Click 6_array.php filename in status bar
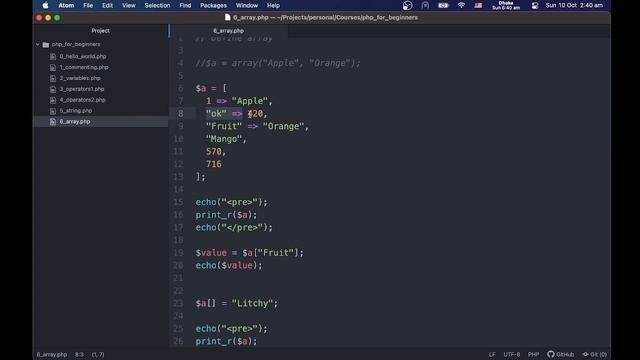The height and width of the screenshot is (360, 640). pos(52,354)
